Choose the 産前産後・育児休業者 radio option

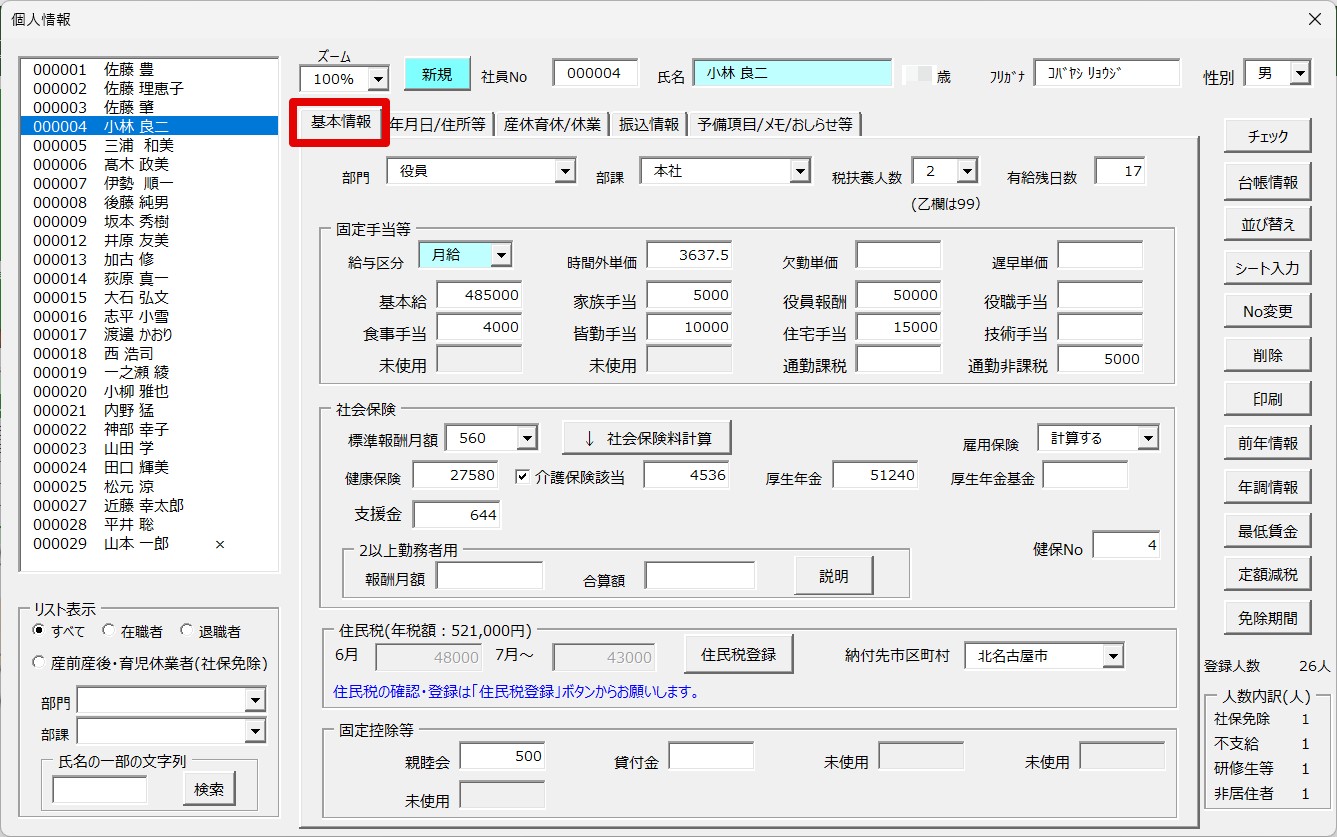[x=40, y=662]
